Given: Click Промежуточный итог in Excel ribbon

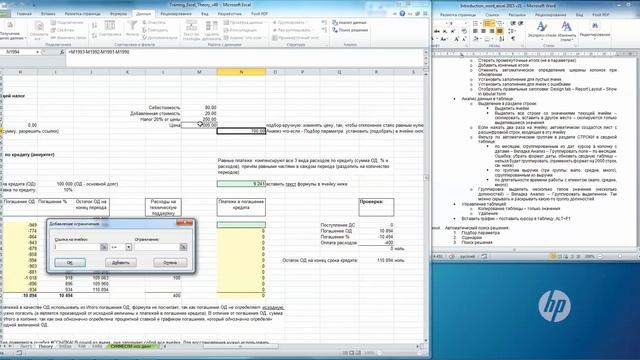Looking at the screenshot, I should tap(296, 38).
